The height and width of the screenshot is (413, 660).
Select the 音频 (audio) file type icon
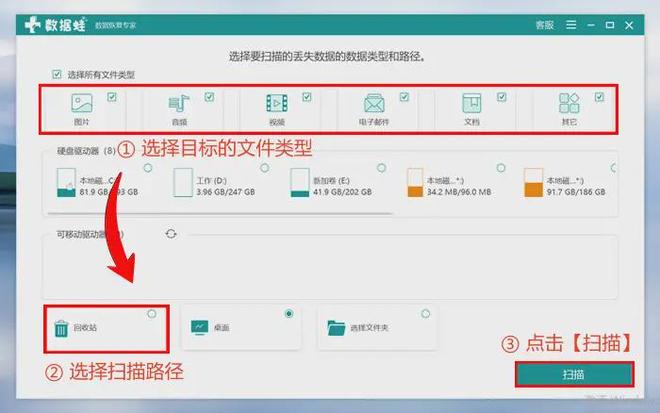click(x=179, y=103)
